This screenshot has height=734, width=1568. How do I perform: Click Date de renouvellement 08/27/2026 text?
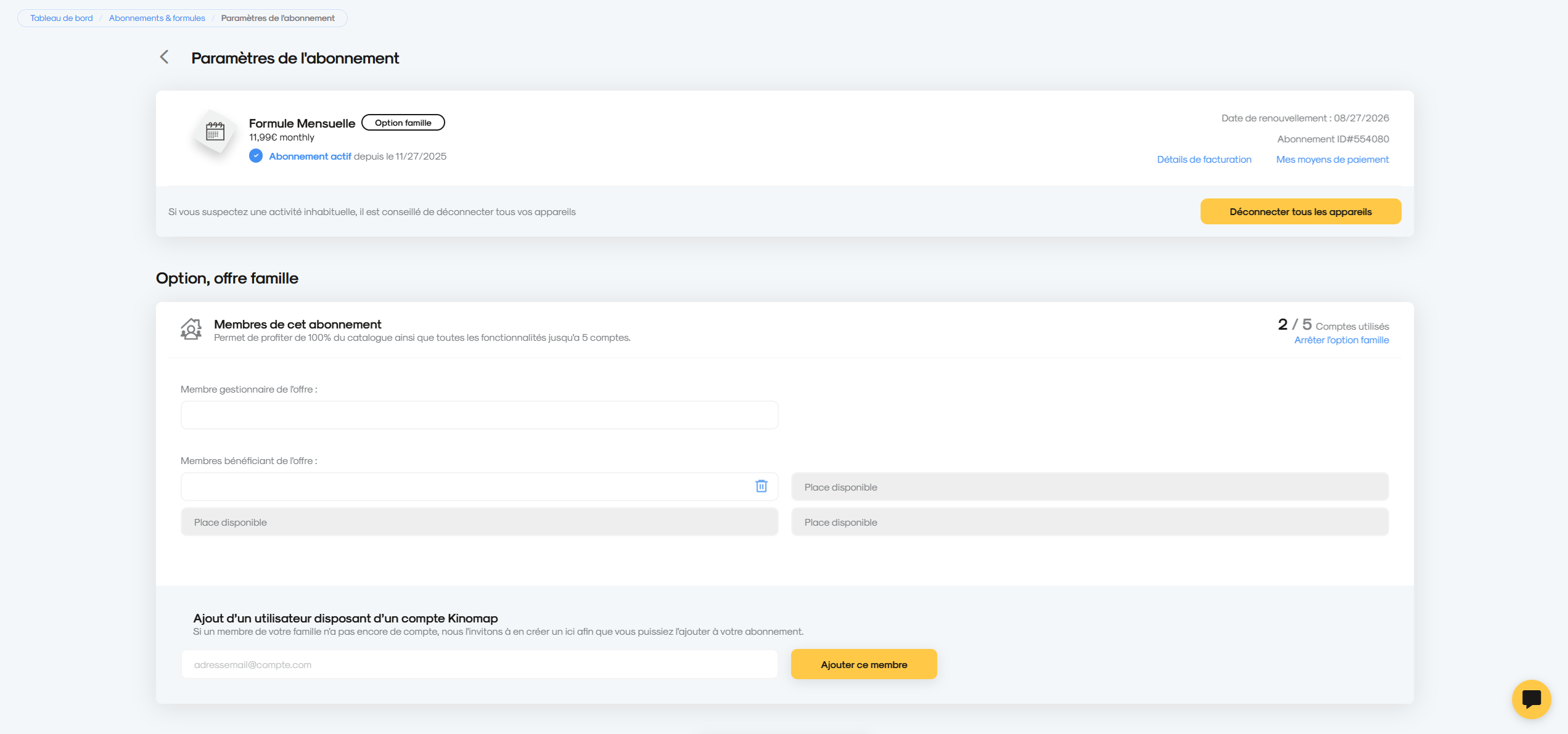click(x=1305, y=118)
